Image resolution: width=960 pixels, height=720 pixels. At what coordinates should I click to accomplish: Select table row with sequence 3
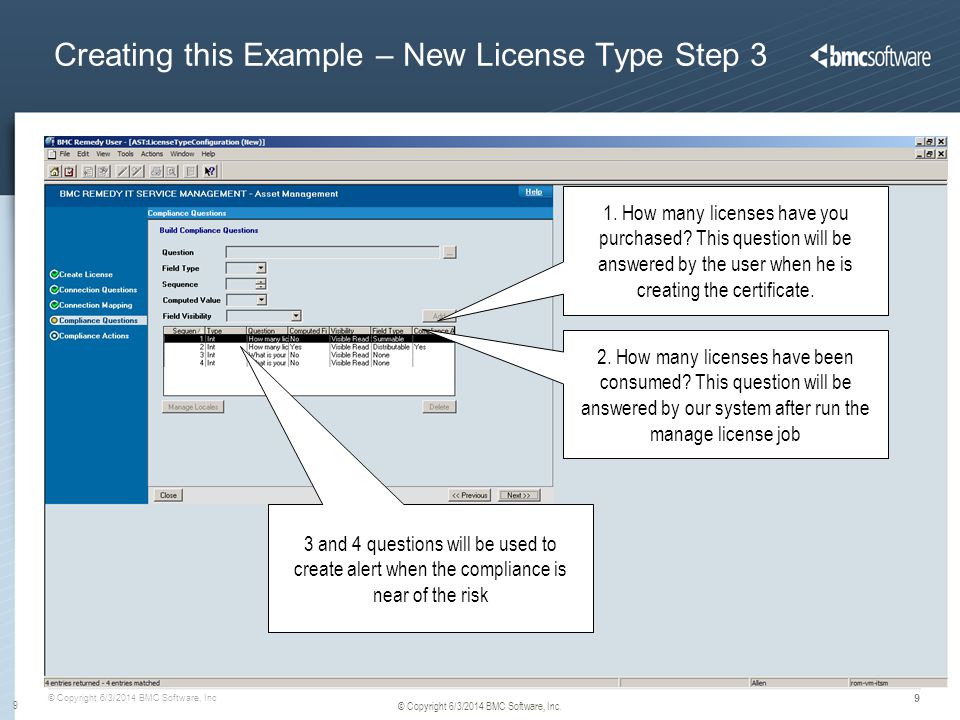coord(309,354)
